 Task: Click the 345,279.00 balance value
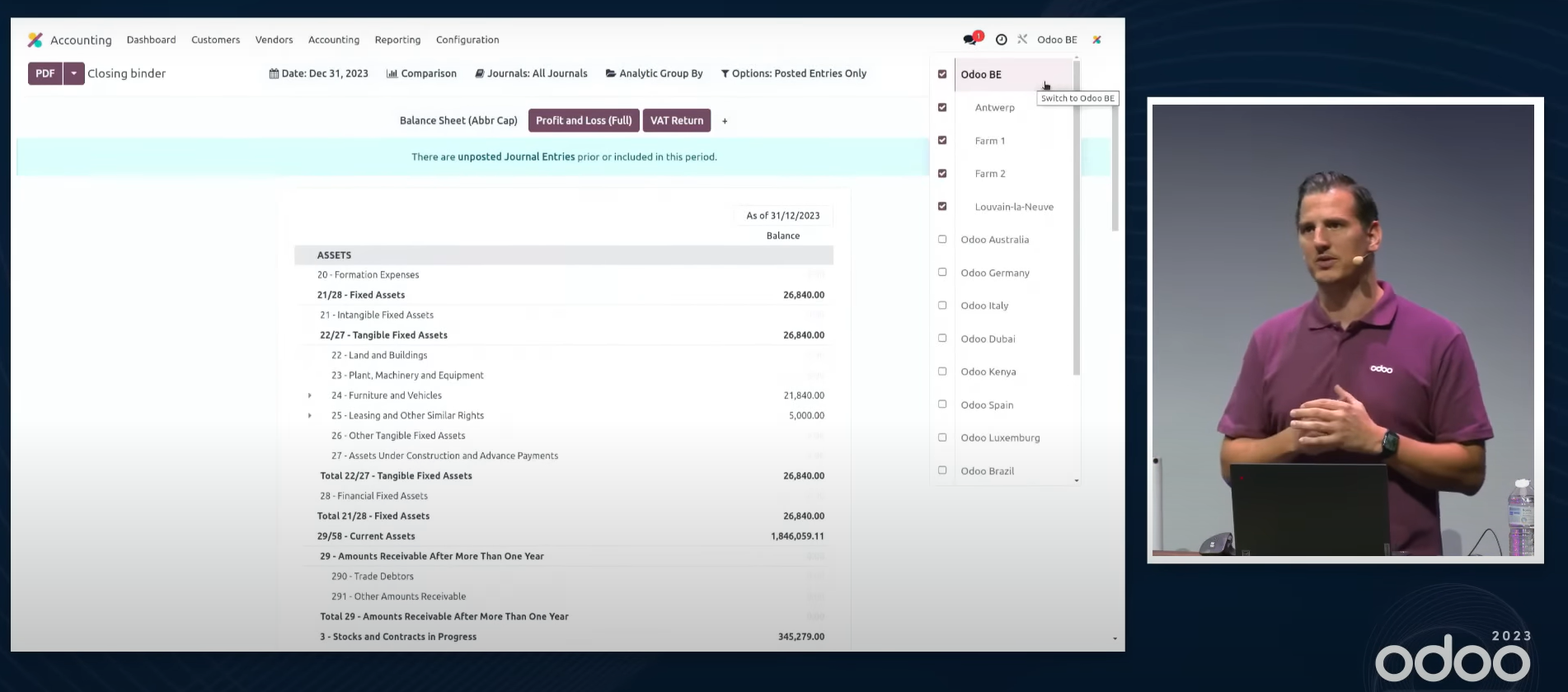801,637
